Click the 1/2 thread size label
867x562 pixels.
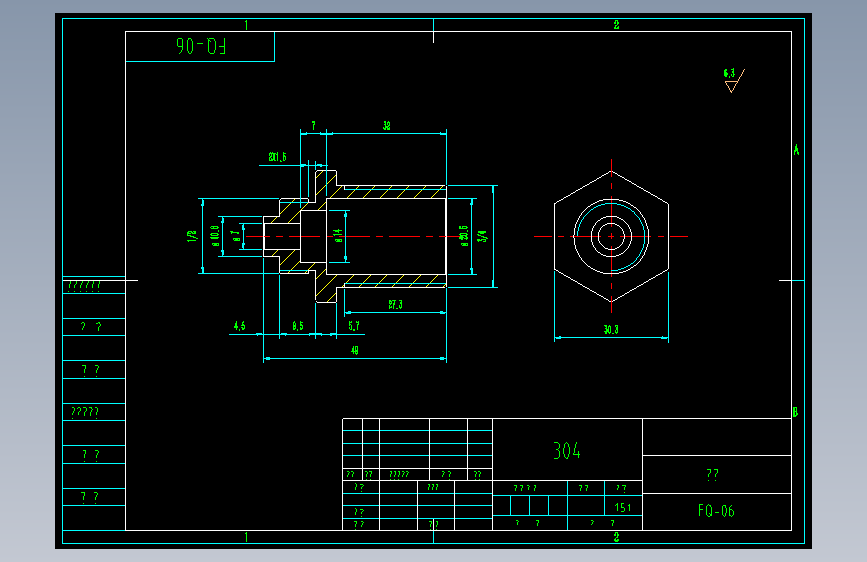(x=192, y=236)
